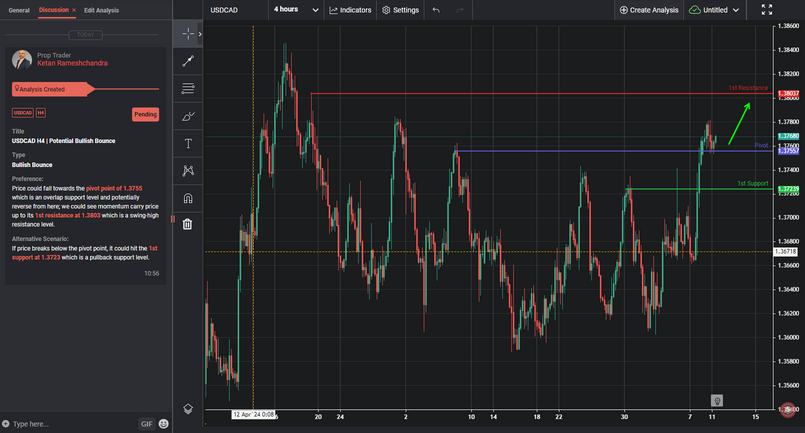Click the 1st Support price label 1.37239
The height and width of the screenshot is (433, 805).
788,189
